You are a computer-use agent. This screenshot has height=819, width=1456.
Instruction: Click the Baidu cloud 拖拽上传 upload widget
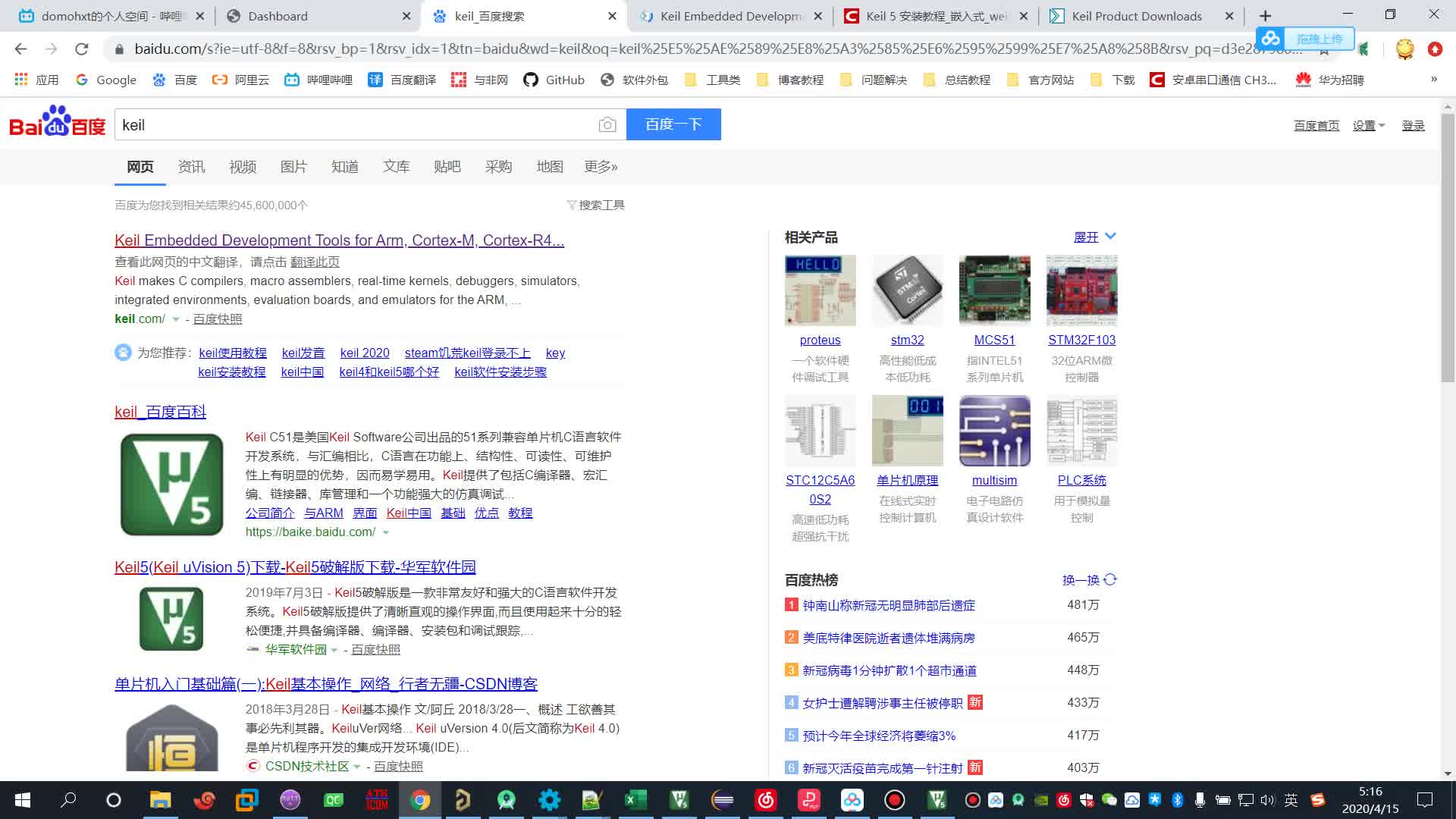tap(1305, 39)
